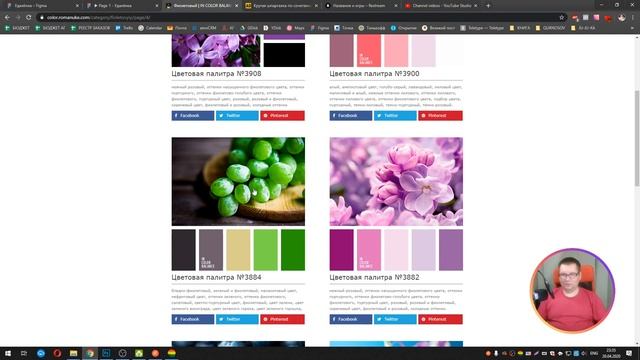This screenshot has width=640, height=360.
Task: Select light green swatch in palette №3884
Action: tap(266, 250)
